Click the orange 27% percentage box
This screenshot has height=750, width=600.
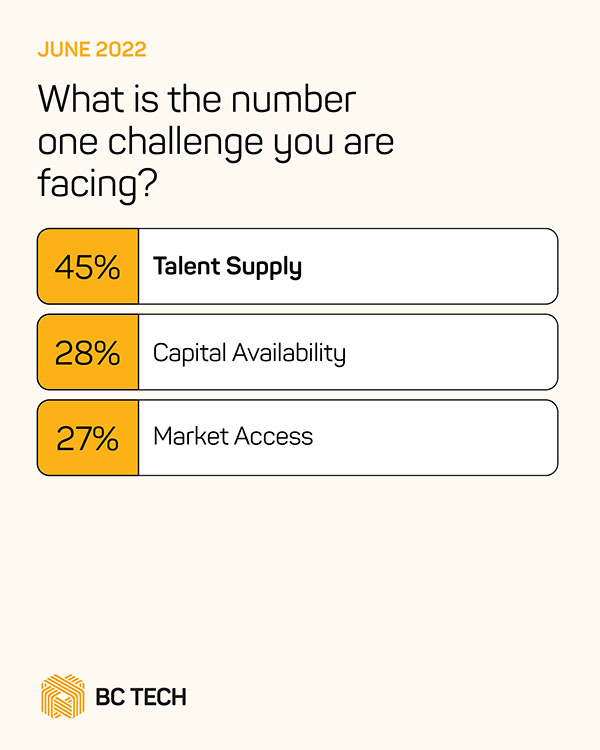click(88, 438)
